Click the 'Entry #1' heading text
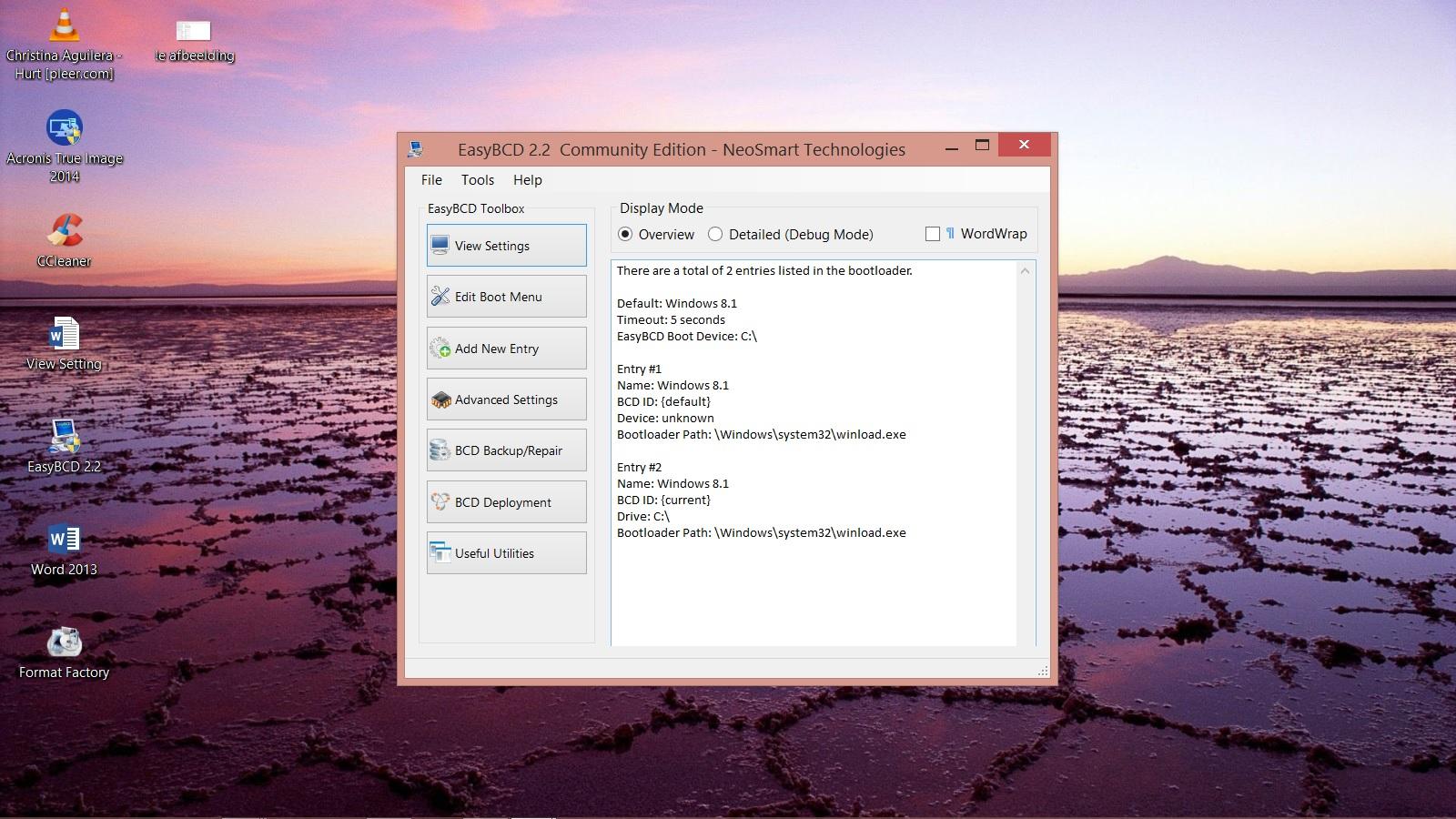This screenshot has width=1456, height=819. click(639, 369)
